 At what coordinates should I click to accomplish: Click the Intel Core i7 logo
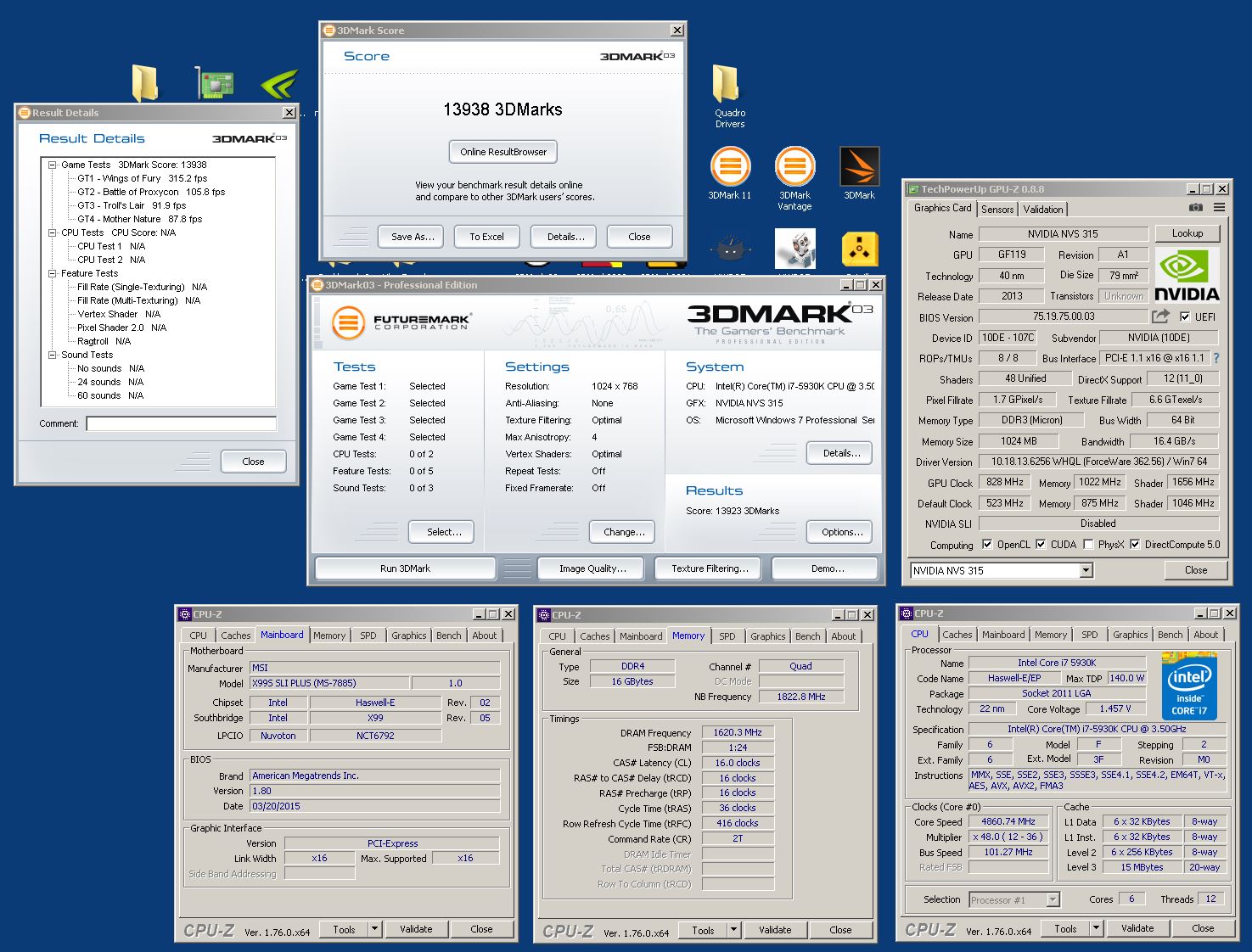click(x=1189, y=686)
